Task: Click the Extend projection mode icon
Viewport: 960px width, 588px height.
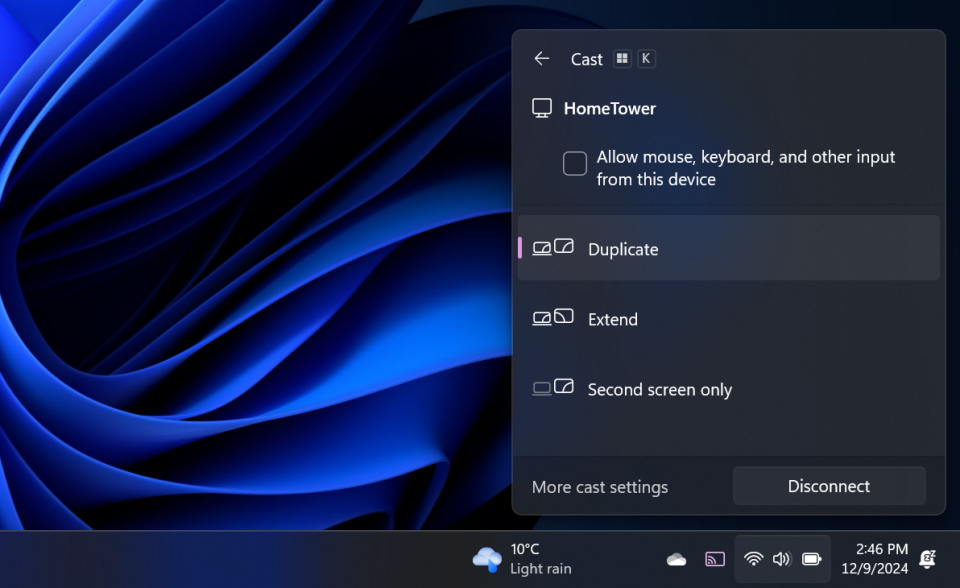Action: [552, 317]
